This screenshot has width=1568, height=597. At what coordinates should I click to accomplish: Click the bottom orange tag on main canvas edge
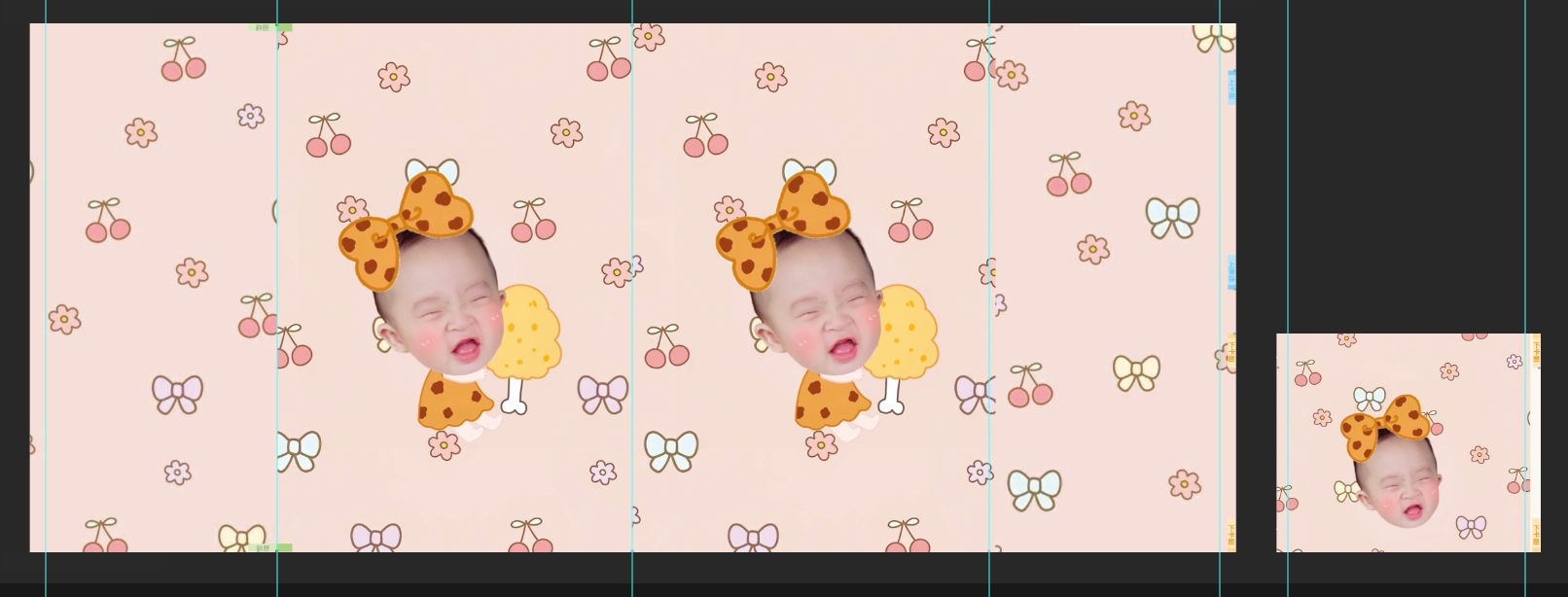click(1231, 535)
